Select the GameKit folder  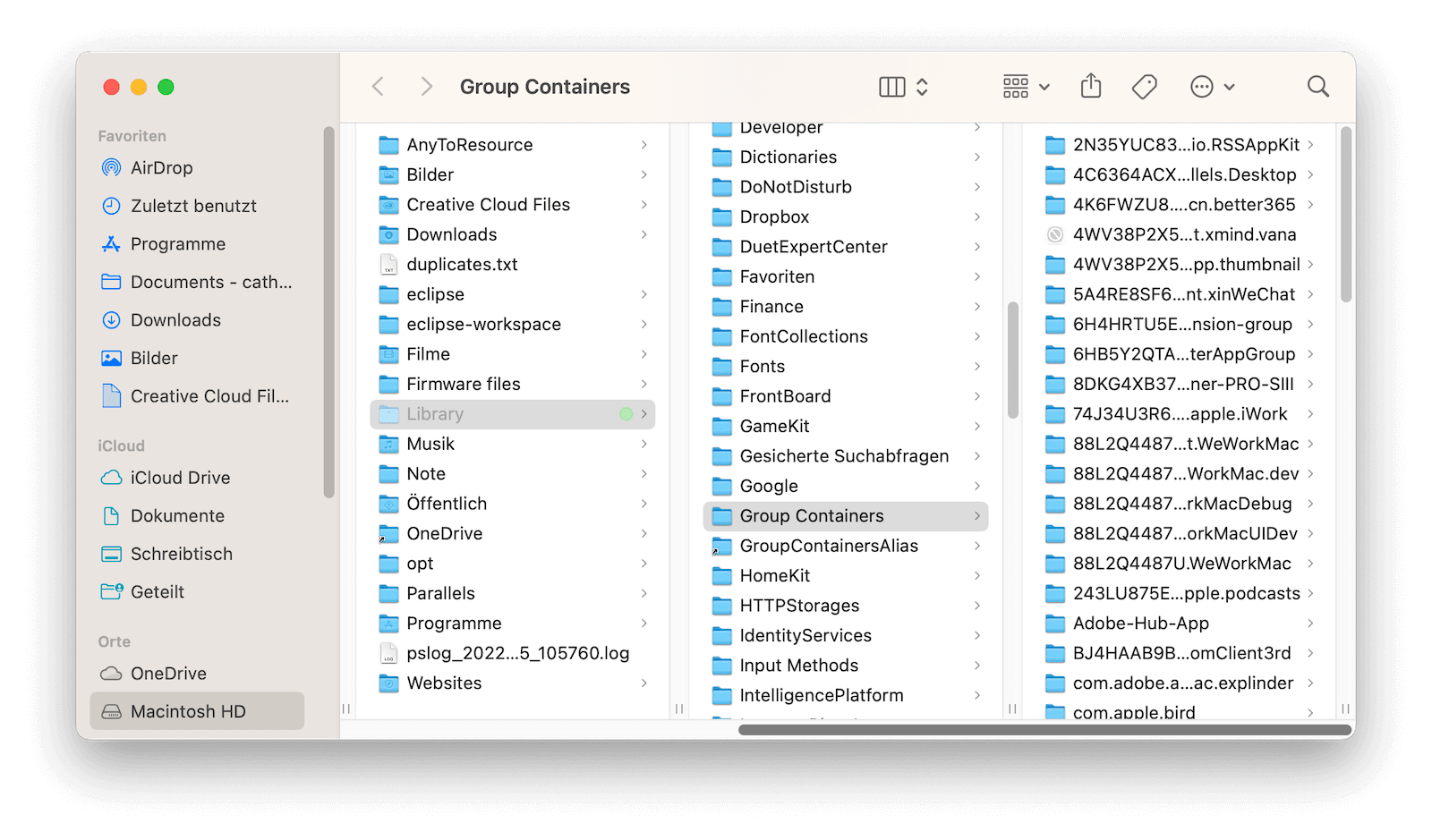846,427
